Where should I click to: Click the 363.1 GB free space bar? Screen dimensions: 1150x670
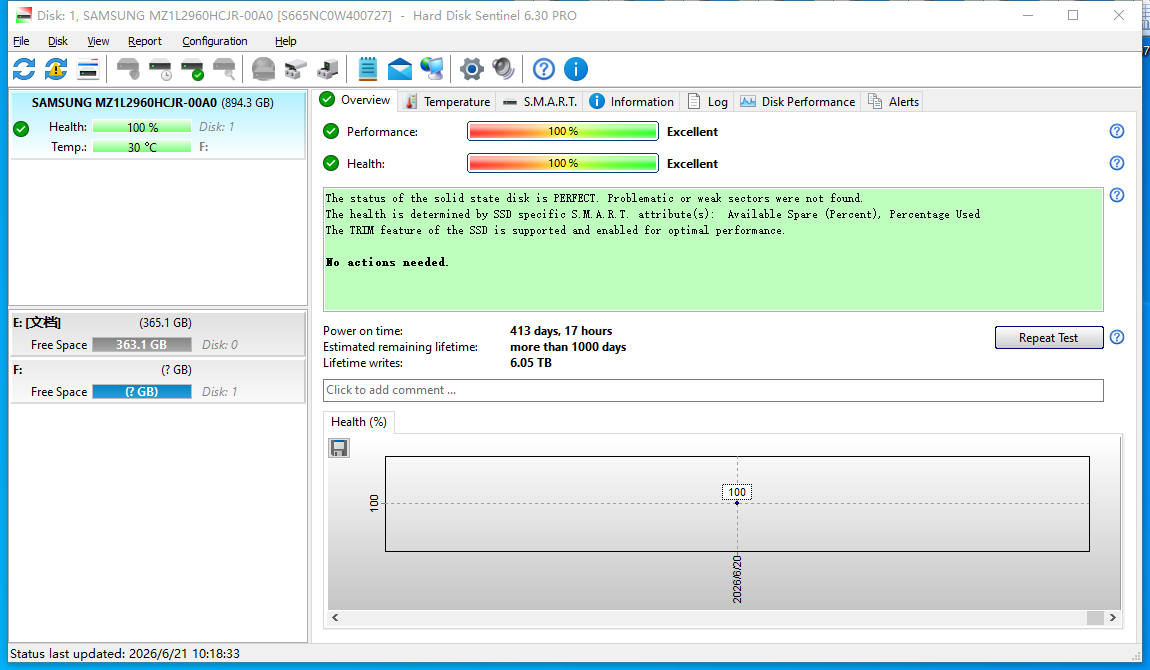142,345
